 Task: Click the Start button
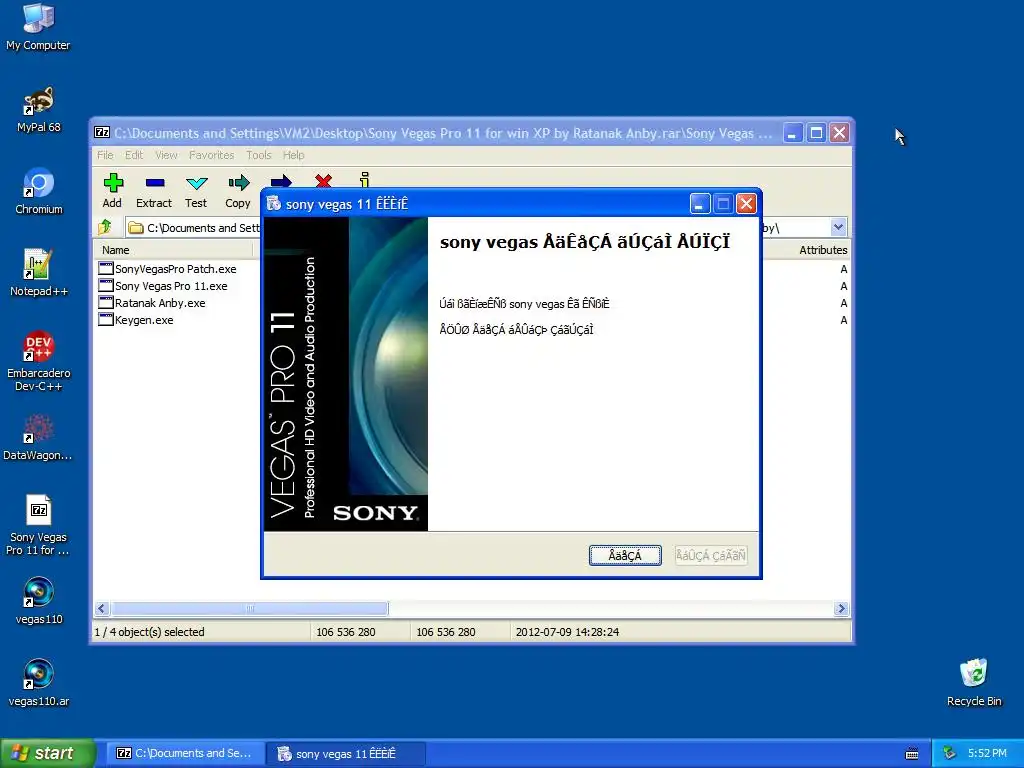coord(48,753)
